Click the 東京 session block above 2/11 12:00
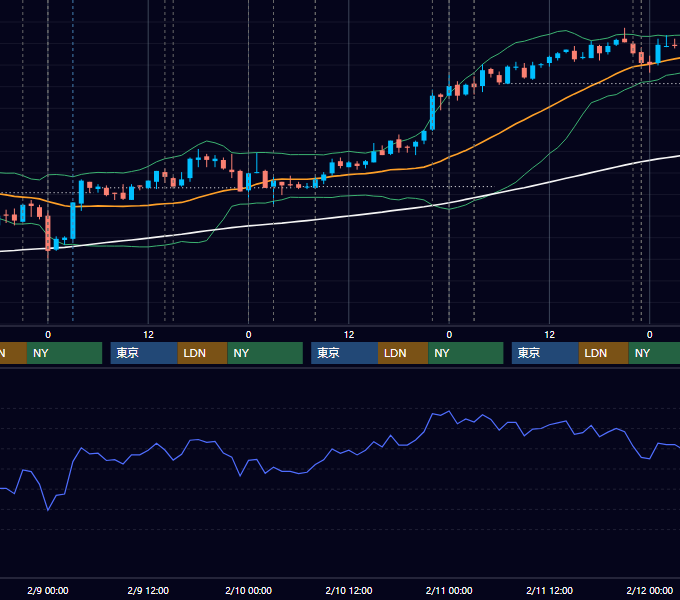This screenshot has height=600, width=680. pyautogui.click(x=545, y=353)
